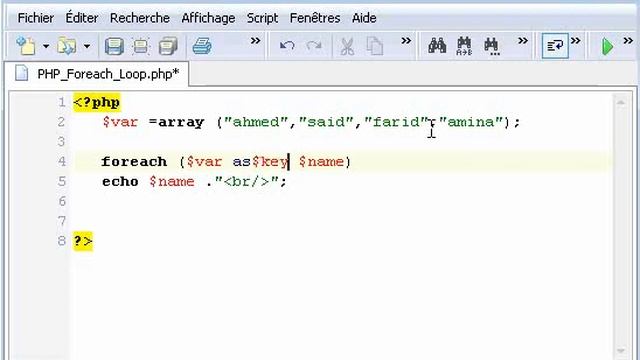The image size is (640, 360).
Task: Open the Recherche menu
Action: [x=140, y=18]
